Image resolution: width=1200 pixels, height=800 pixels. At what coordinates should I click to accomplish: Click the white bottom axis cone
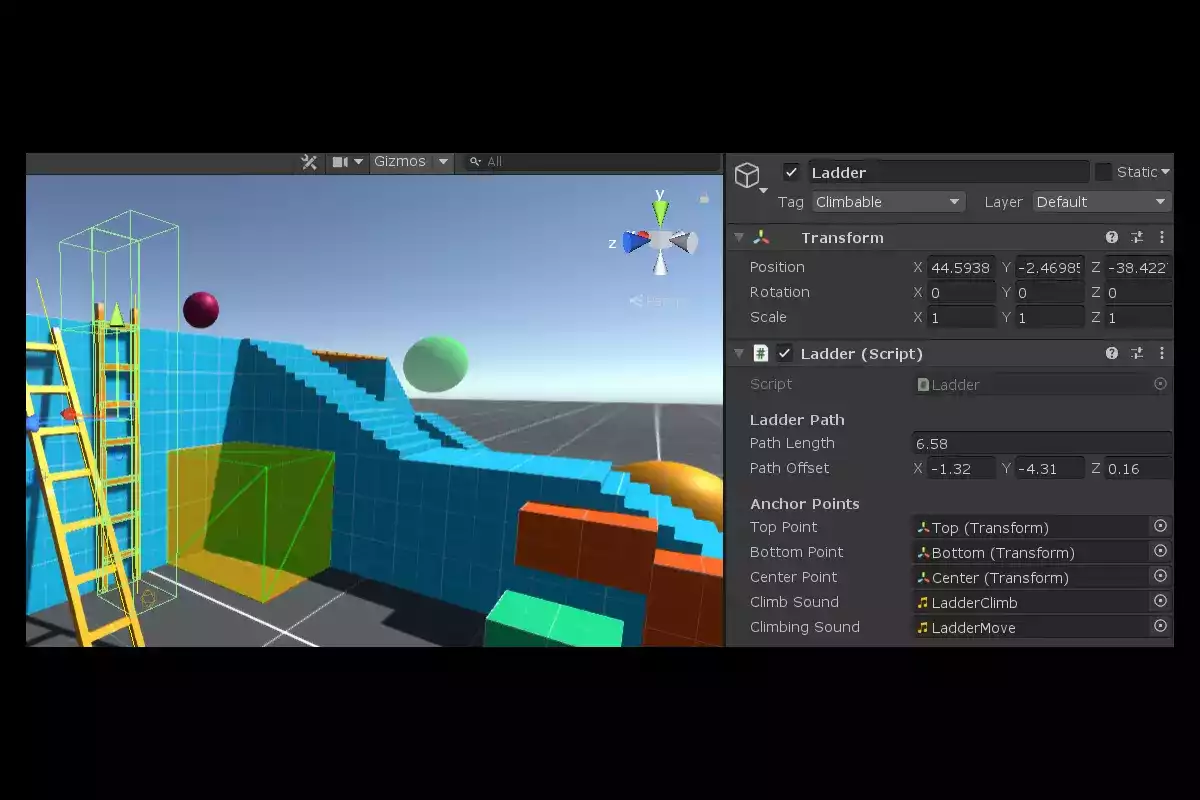pos(660,263)
